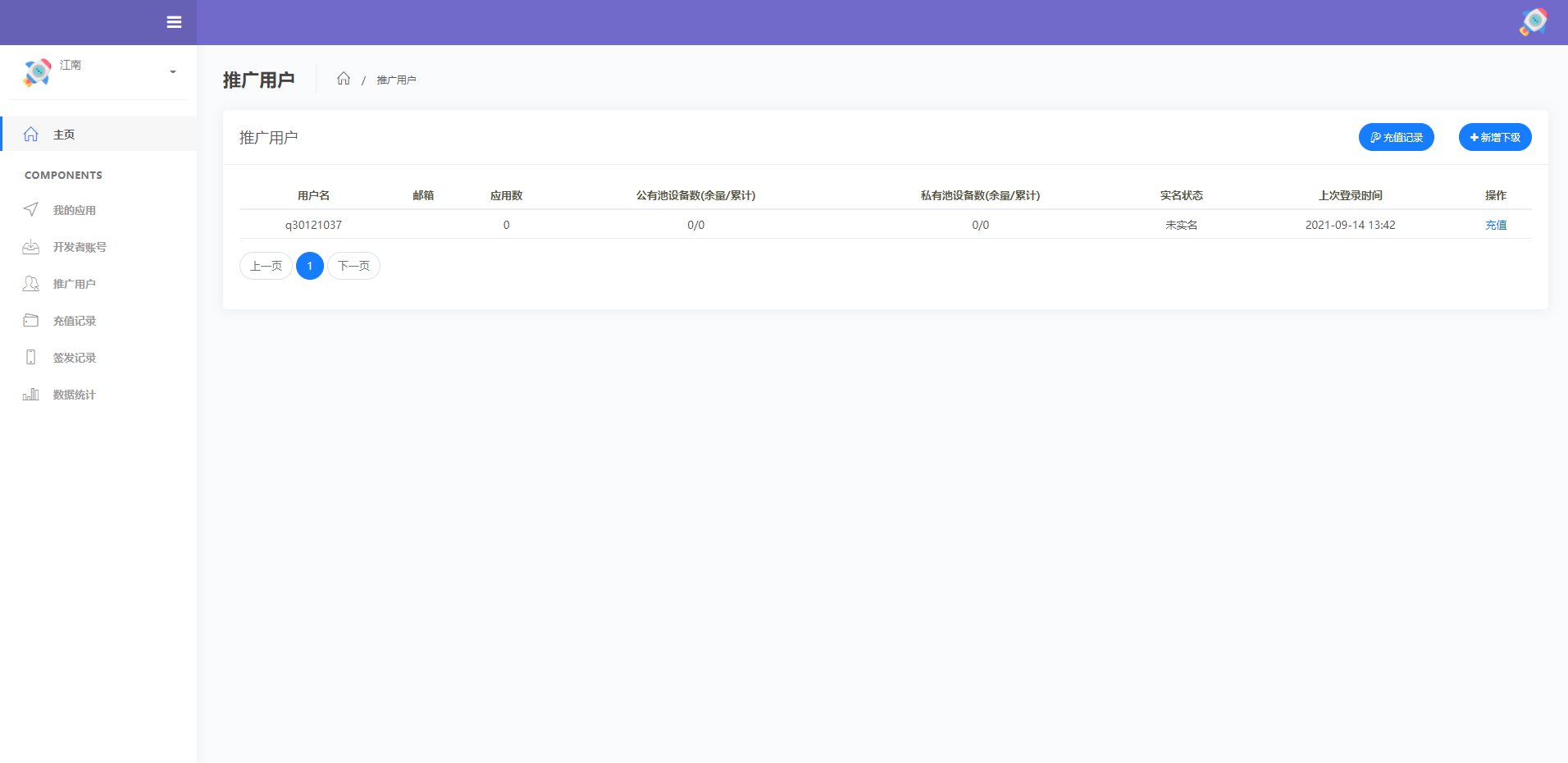
Task: Expand the 江南 account dropdown chevron
Action: point(172,72)
